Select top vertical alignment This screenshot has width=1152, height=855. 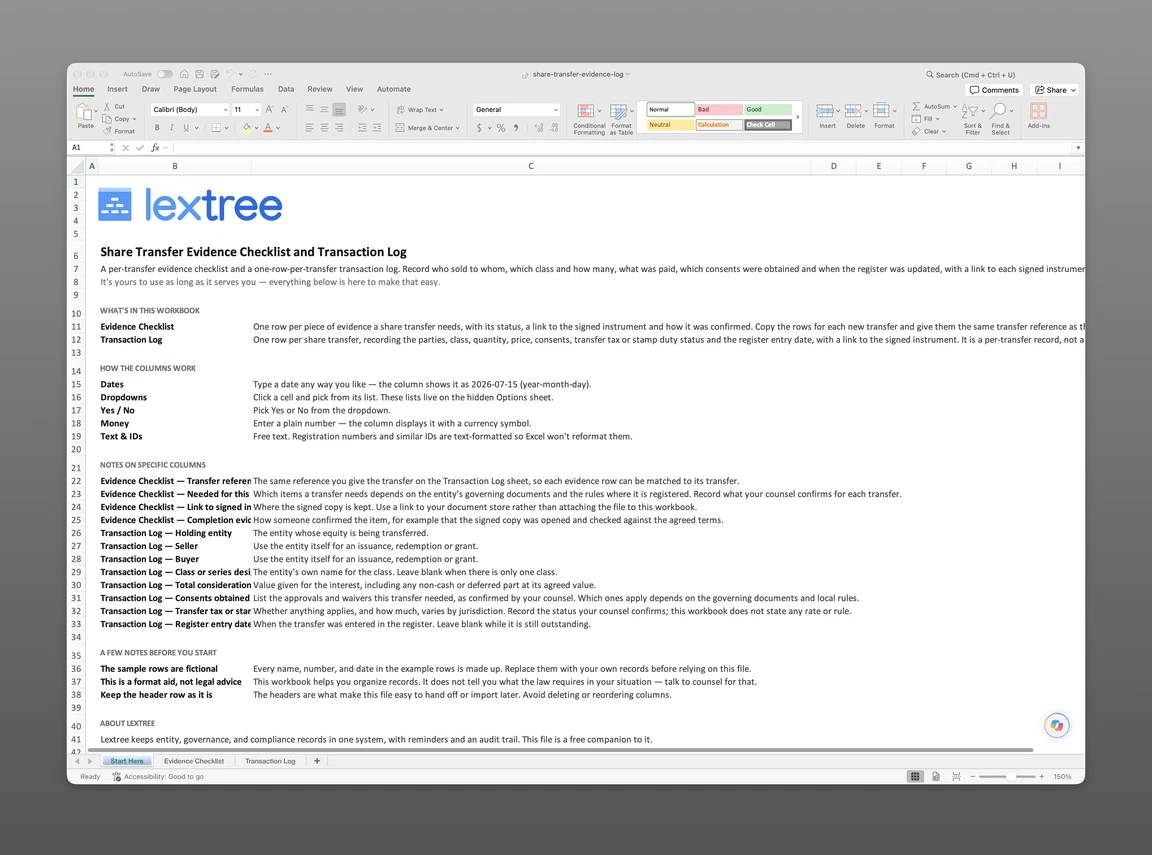tap(309, 109)
